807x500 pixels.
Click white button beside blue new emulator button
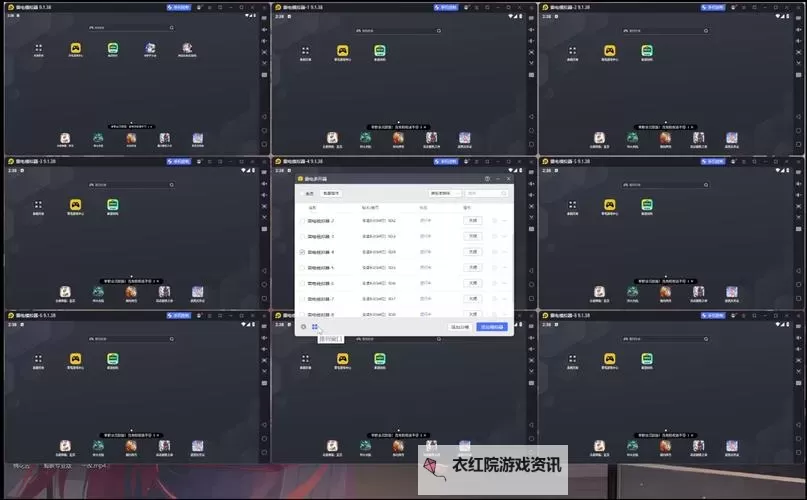460,327
